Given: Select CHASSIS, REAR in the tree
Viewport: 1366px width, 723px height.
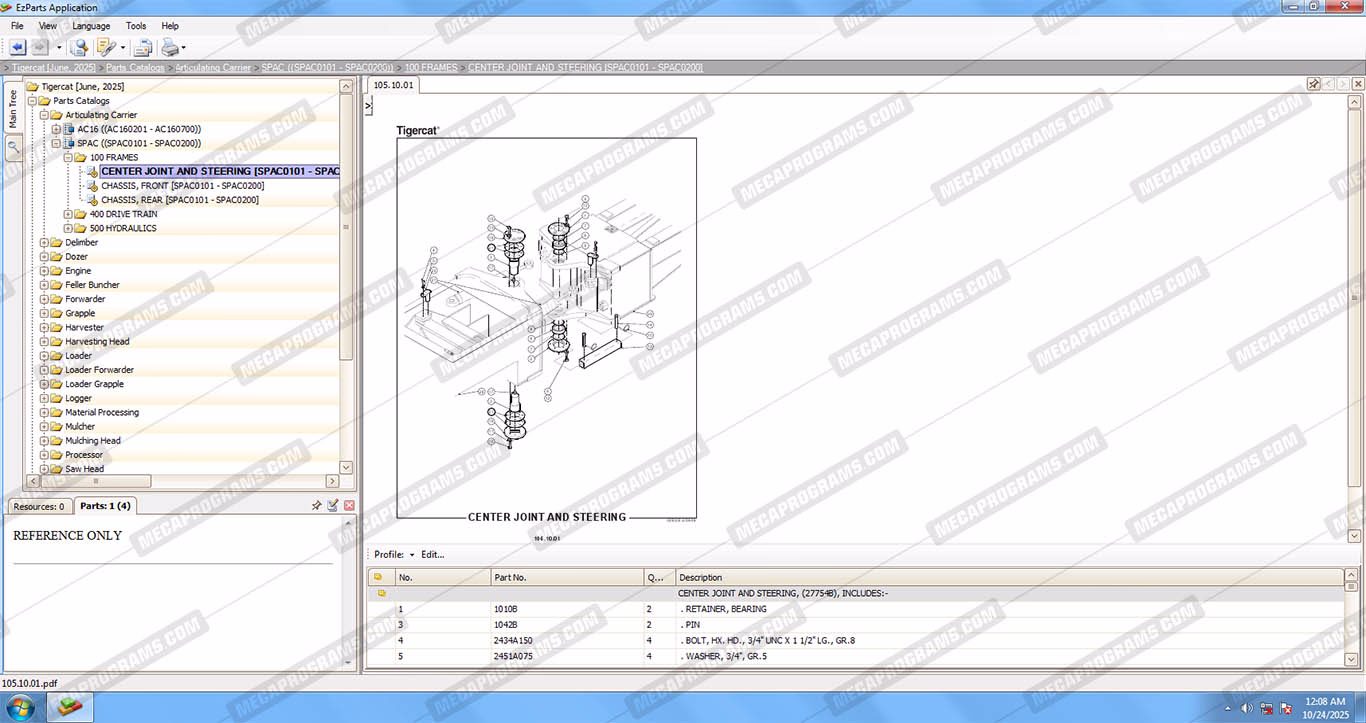Looking at the screenshot, I should pos(179,200).
